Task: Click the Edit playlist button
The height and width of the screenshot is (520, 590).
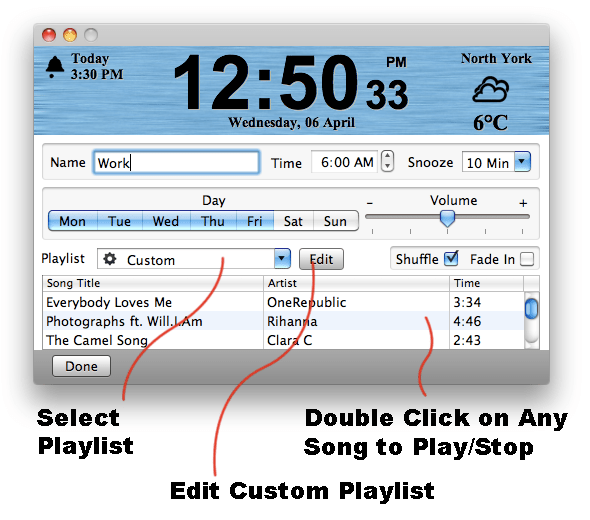Action: (x=321, y=259)
